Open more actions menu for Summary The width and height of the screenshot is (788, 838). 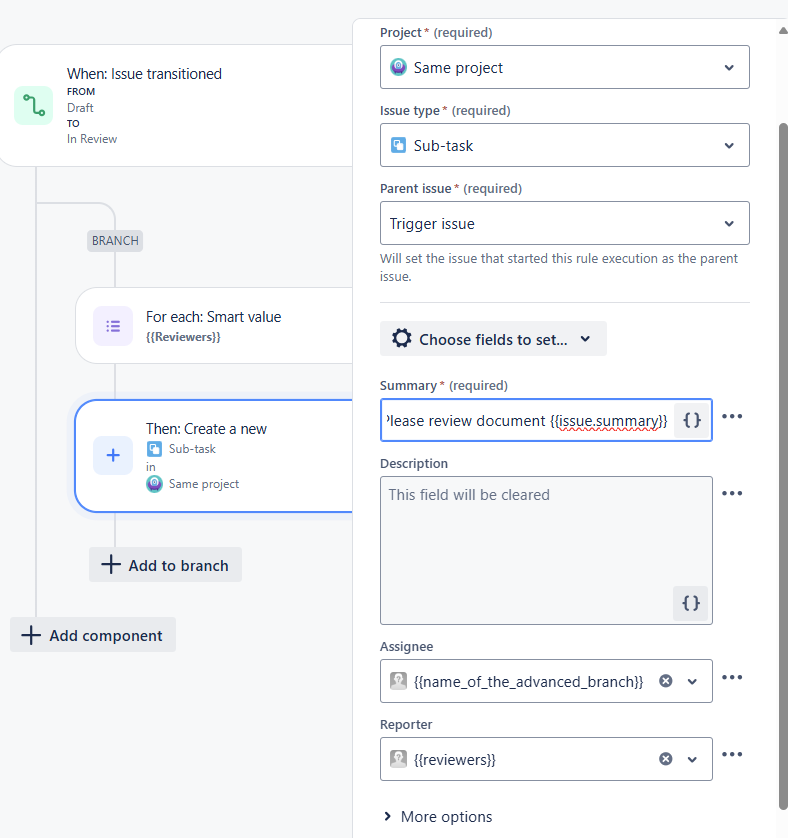pos(732,416)
